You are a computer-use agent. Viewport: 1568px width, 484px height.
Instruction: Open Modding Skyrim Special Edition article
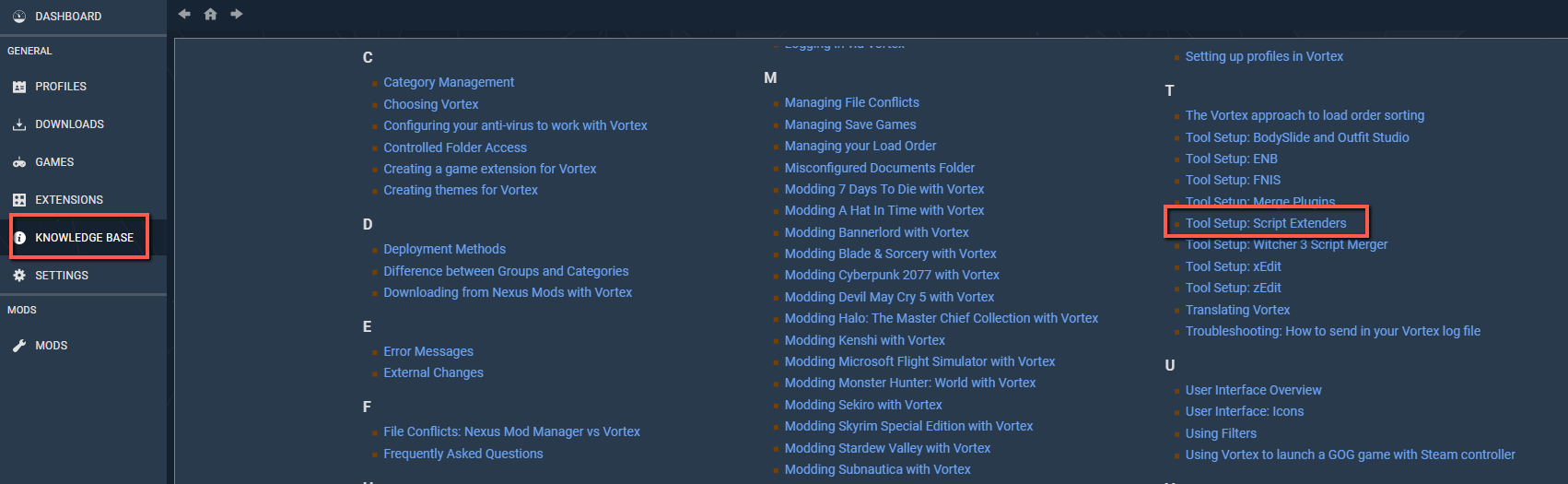point(909,426)
